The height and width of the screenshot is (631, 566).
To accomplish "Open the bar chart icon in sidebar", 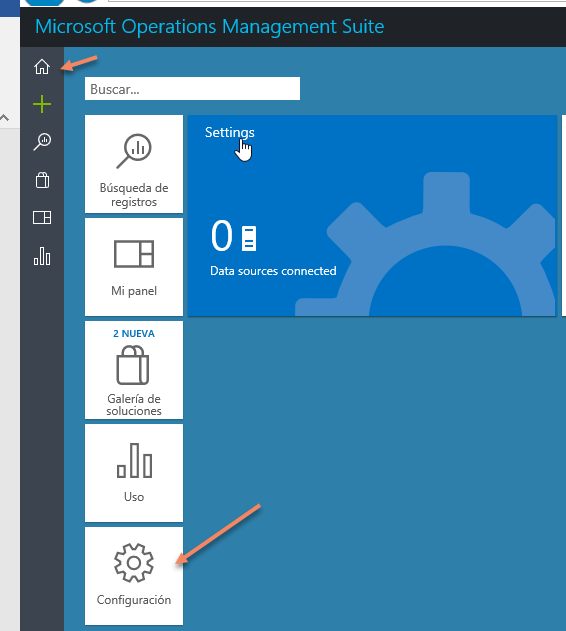I will coord(42,256).
